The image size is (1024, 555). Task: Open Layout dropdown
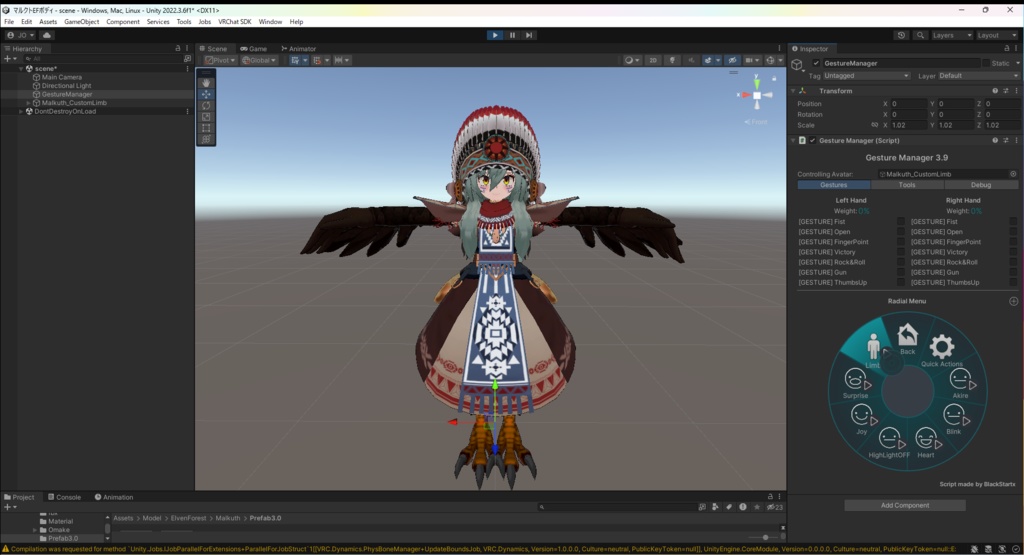tap(997, 35)
